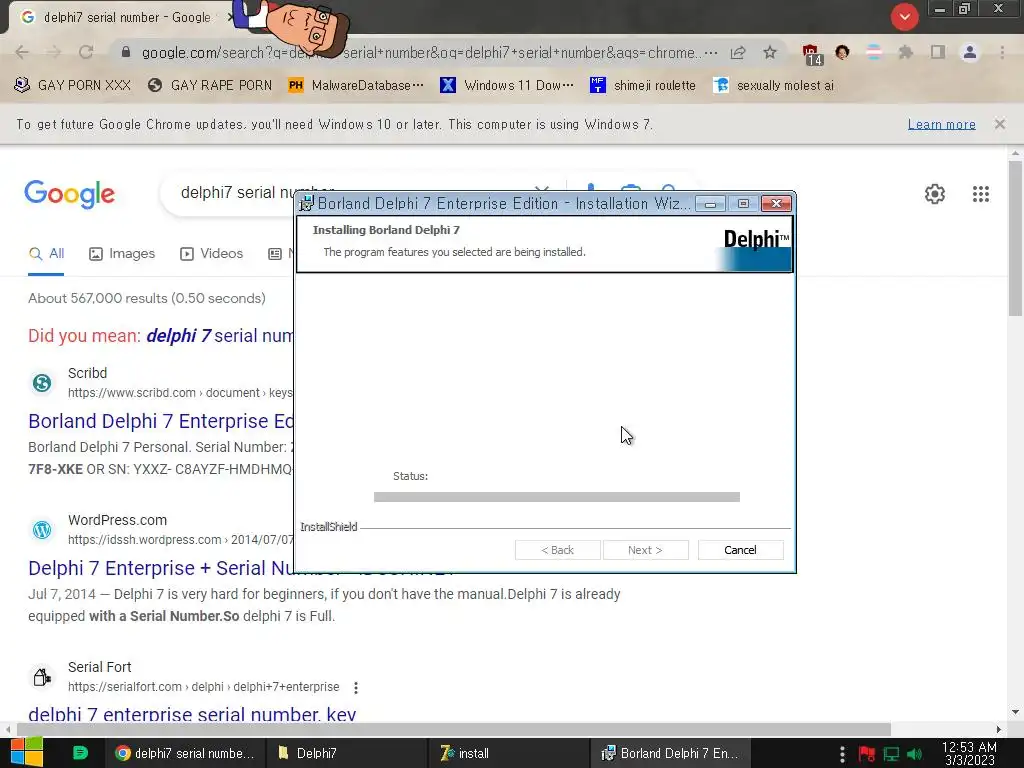Share this page using the share icon
Viewport: 1024px width, 768px height.
tap(738, 52)
